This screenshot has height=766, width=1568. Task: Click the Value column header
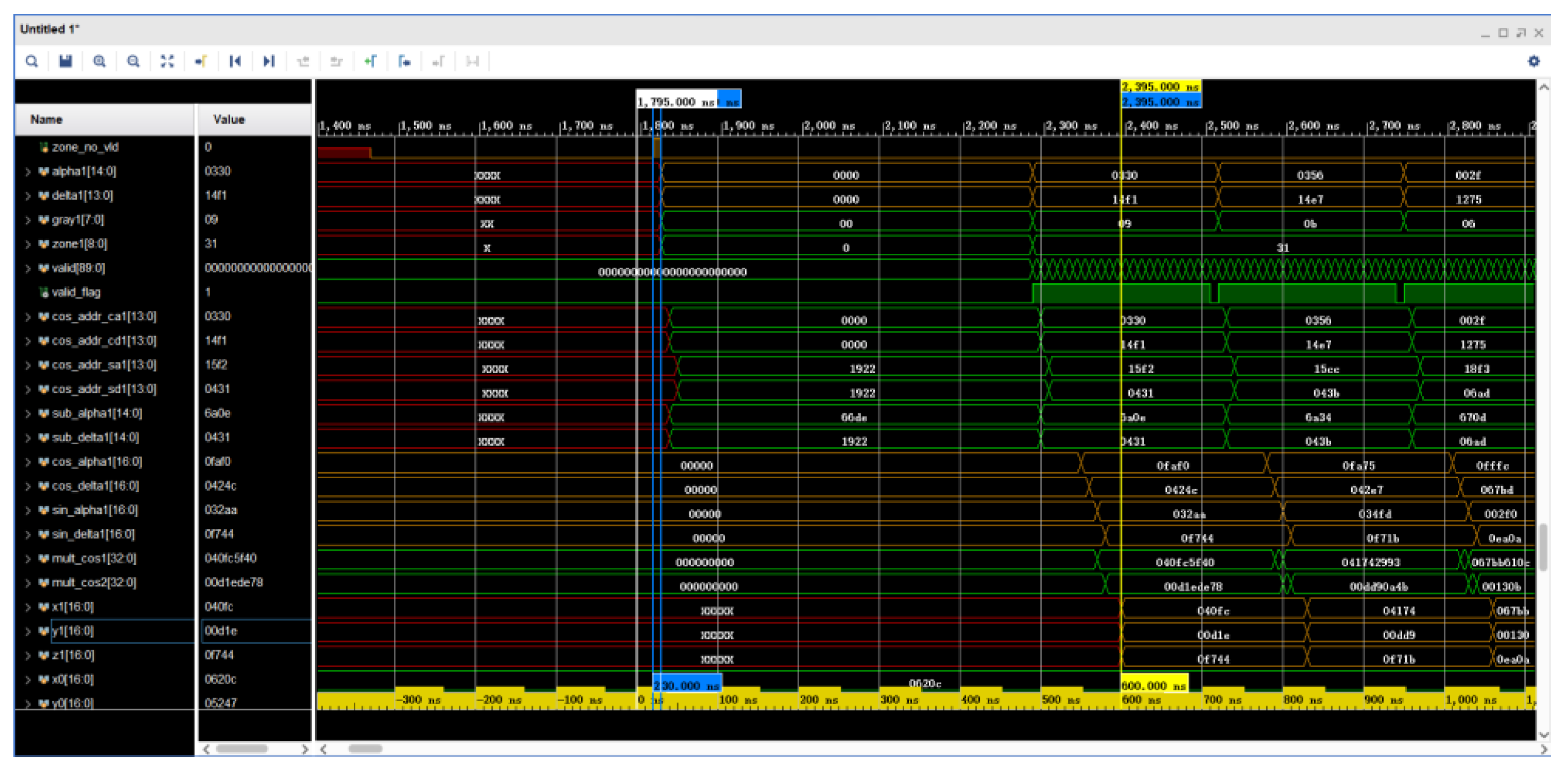[229, 120]
